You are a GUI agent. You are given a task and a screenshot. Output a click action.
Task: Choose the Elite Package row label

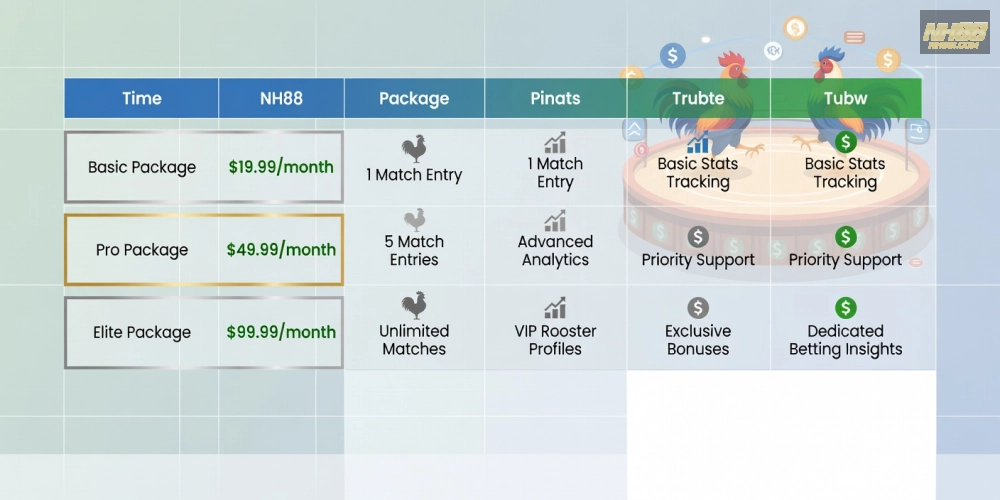(x=142, y=332)
